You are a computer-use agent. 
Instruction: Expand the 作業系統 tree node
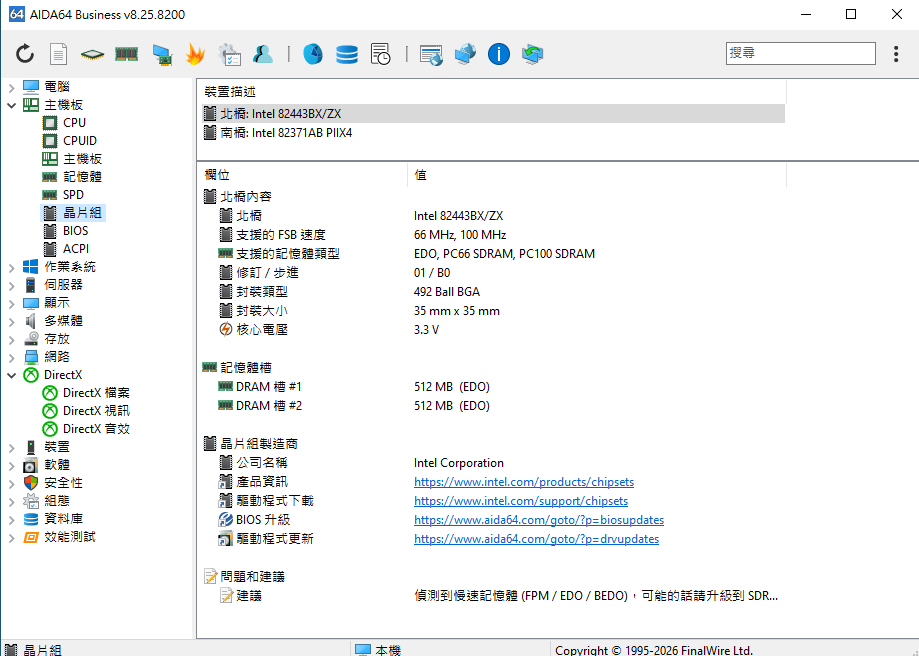tap(12, 267)
